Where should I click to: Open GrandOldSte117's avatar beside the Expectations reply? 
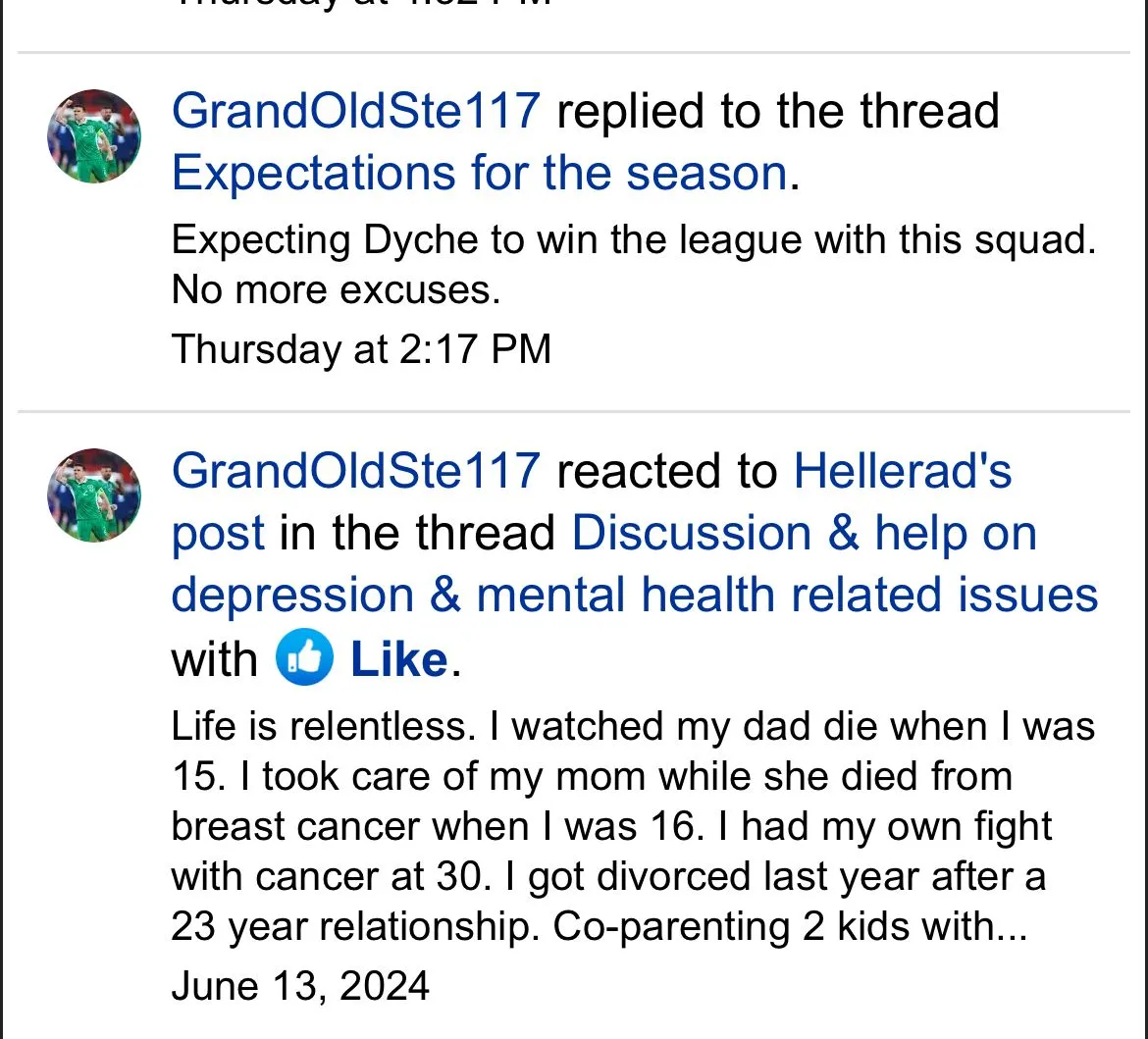click(x=93, y=136)
